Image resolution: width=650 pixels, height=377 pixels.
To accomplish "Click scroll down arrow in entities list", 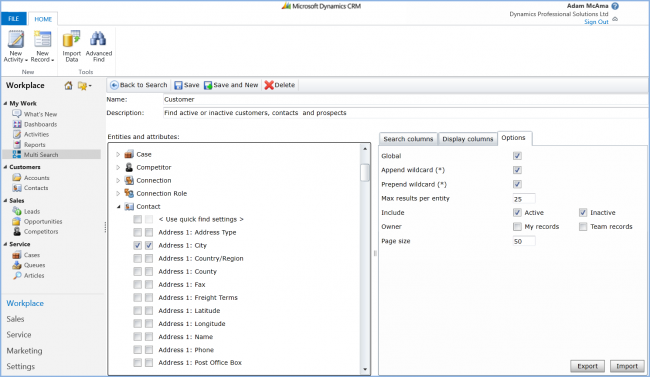I will pos(365,369).
